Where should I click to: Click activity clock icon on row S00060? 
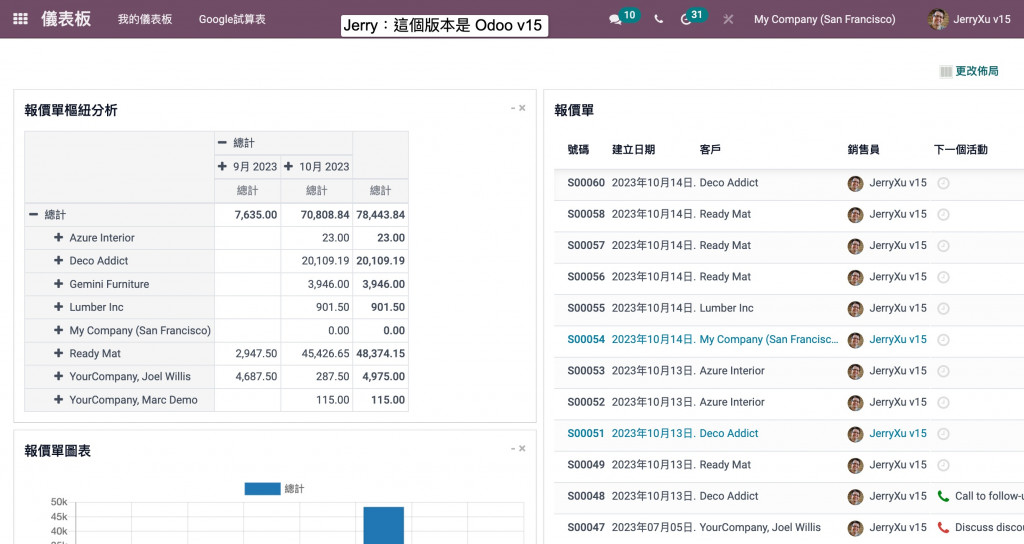pos(943,183)
